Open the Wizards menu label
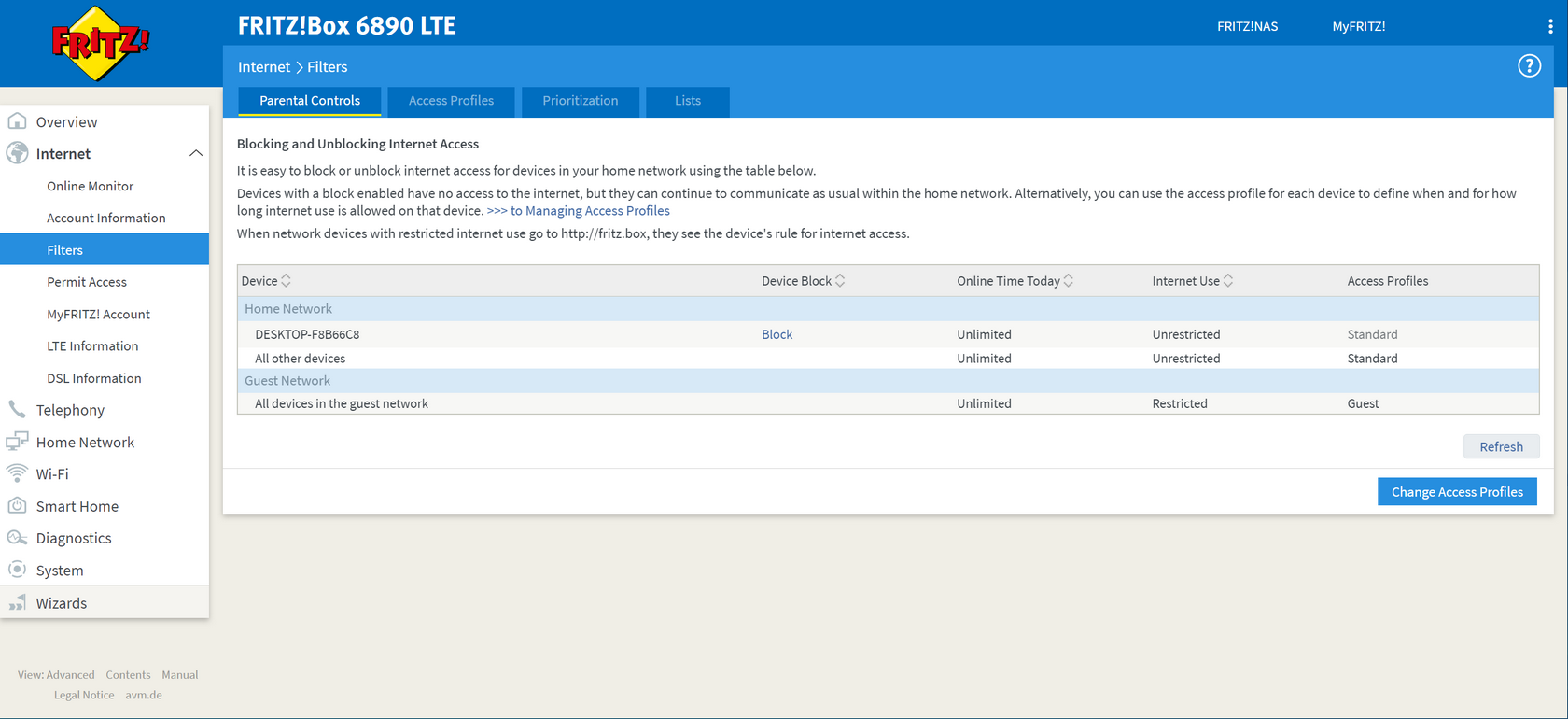Viewport: 1568px width, 719px height. coord(62,603)
